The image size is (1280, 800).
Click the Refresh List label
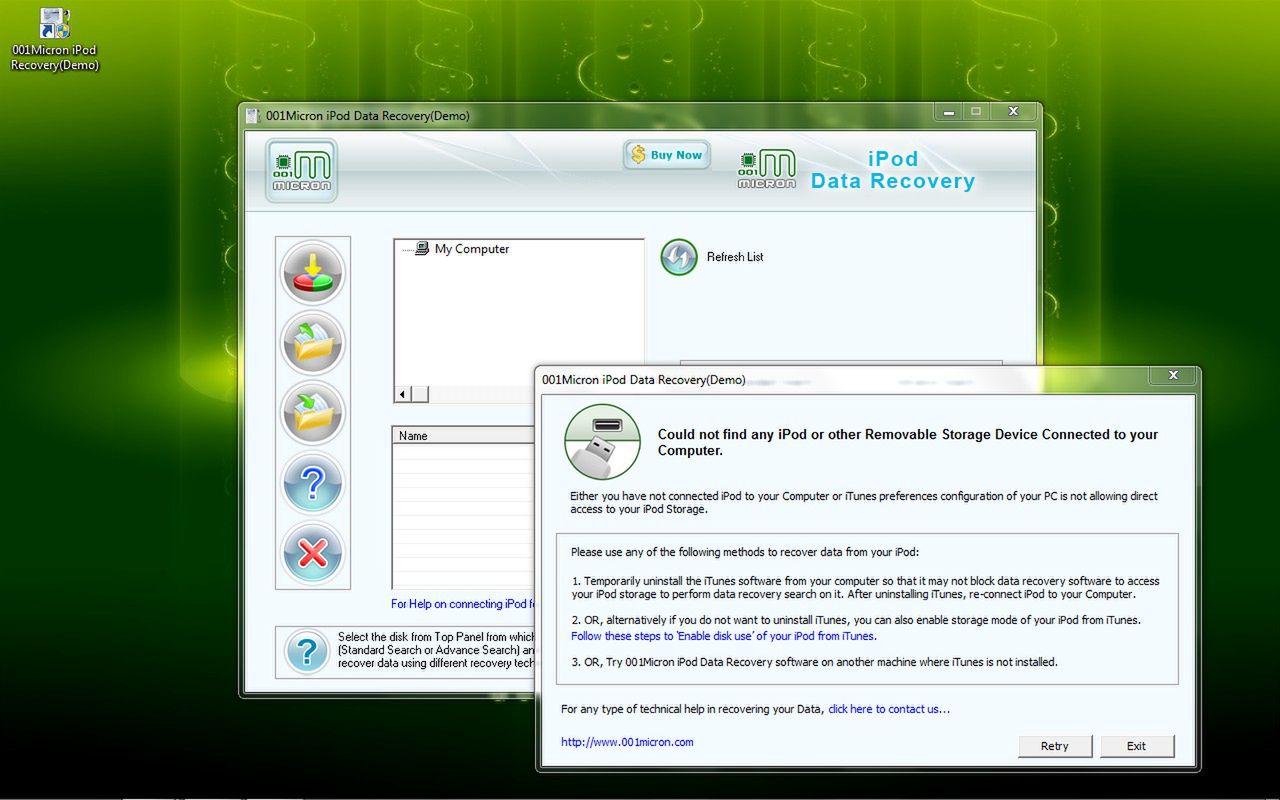pyautogui.click(x=735, y=257)
